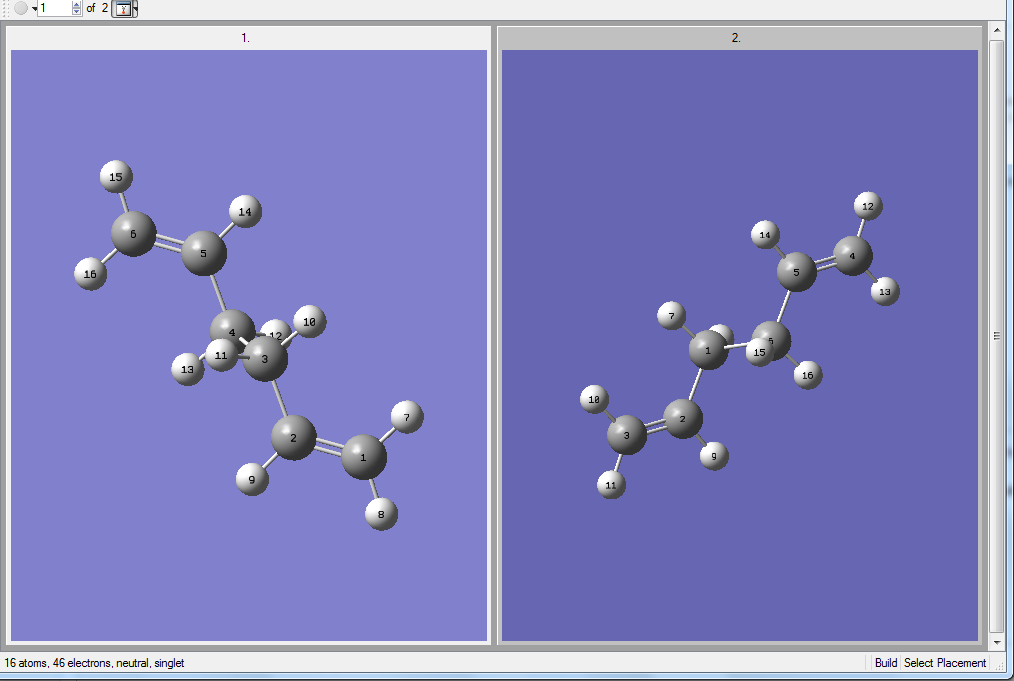The width and height of the screenshot is (1014, 681).
Task: Select hydrogen atom 7 in panel 2
Action: [x=671, y=316]
